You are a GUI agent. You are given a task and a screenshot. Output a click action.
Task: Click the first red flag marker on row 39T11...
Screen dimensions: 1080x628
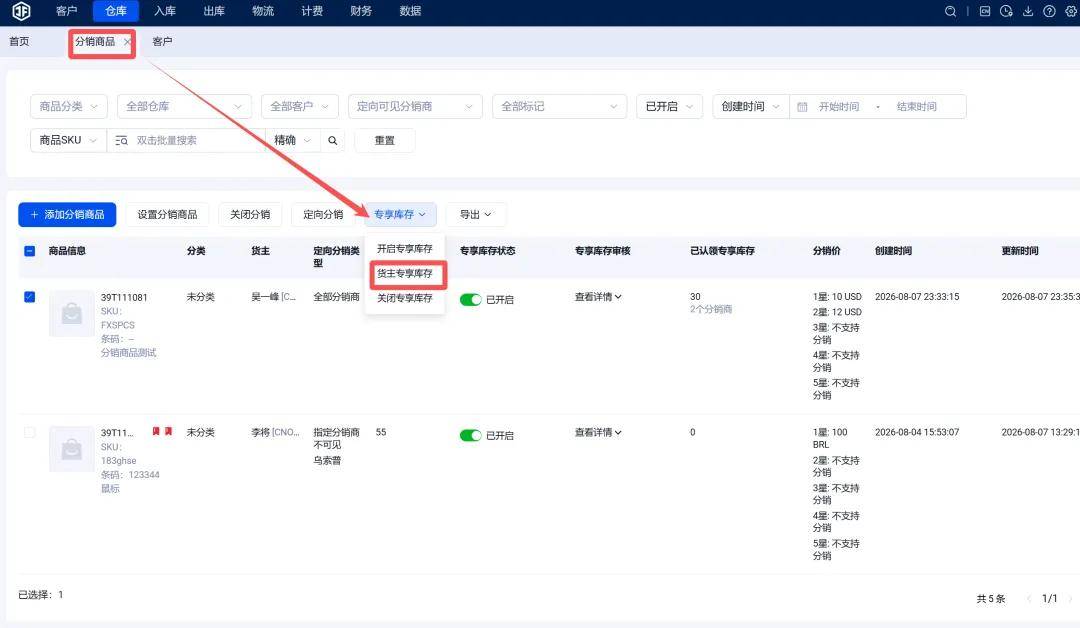click(x=156, y=432)
